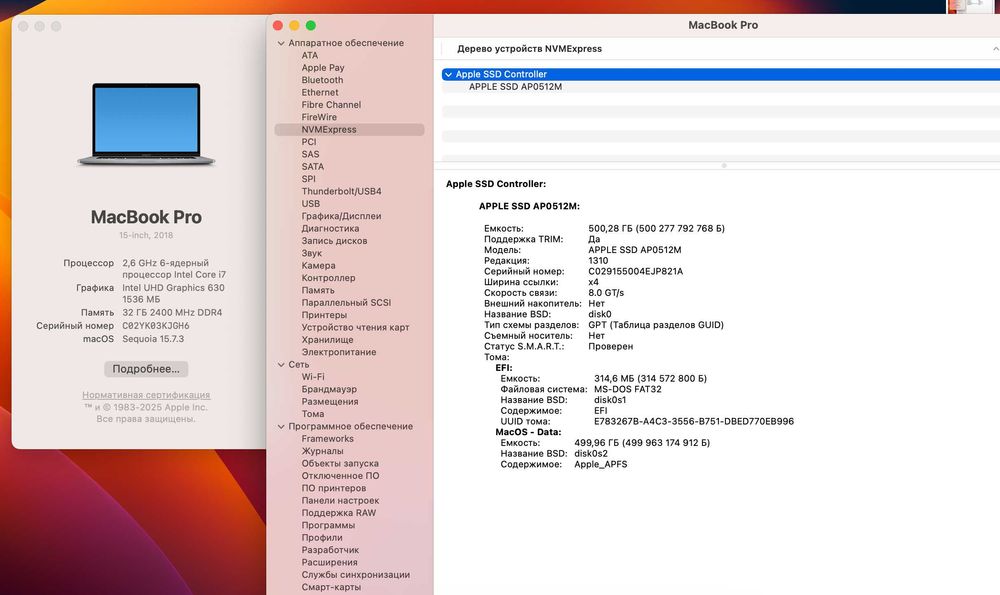Select Thunderbolt/USB4 in the sidebar

tap(341, 191)
